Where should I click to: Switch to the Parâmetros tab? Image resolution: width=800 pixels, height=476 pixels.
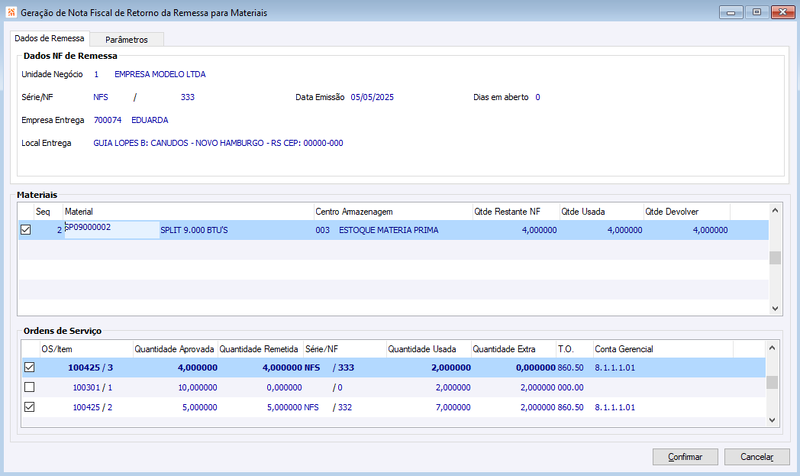click(x=127, y=39)
